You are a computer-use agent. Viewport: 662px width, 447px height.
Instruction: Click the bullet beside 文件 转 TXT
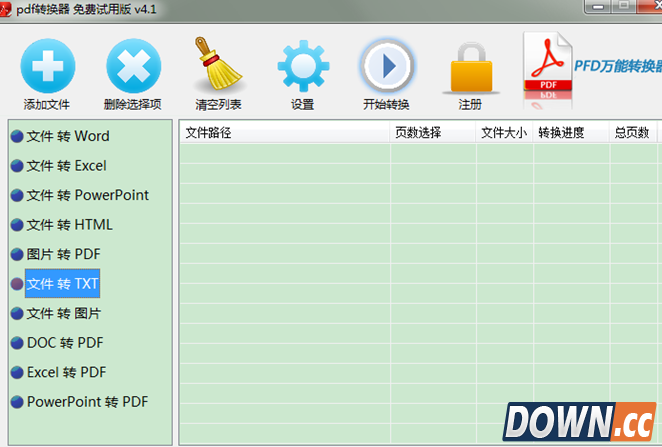(17, 284)
